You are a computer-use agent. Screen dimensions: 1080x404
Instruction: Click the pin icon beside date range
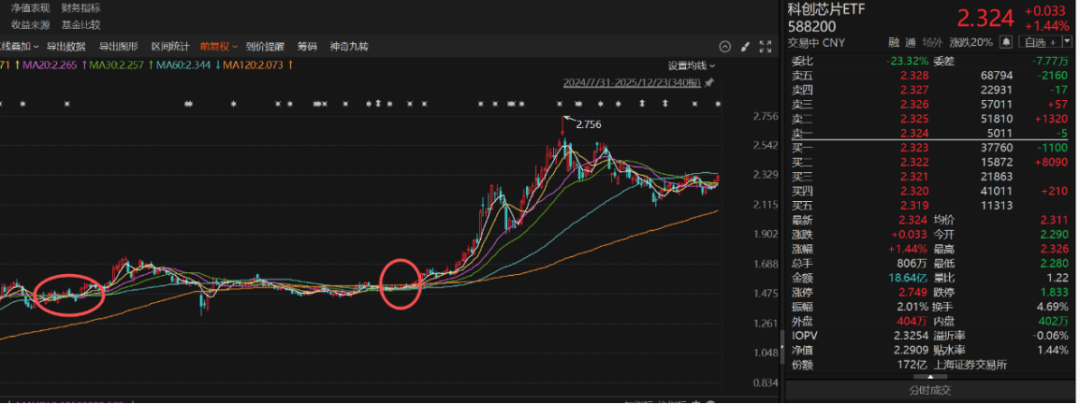[x=709, y=82]
